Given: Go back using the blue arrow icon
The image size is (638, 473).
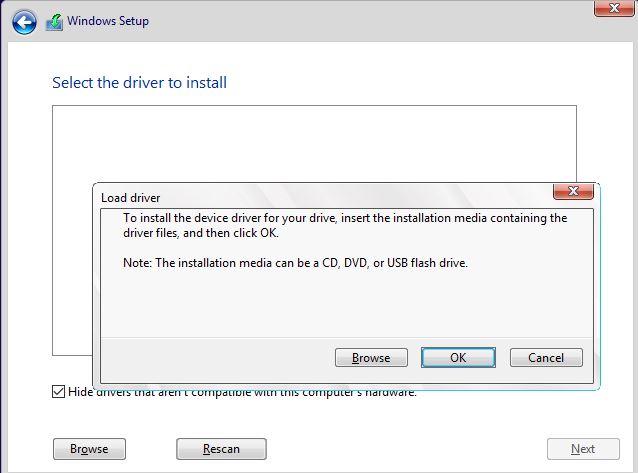Looking at the screenshot, I should (x=24, y=22).
